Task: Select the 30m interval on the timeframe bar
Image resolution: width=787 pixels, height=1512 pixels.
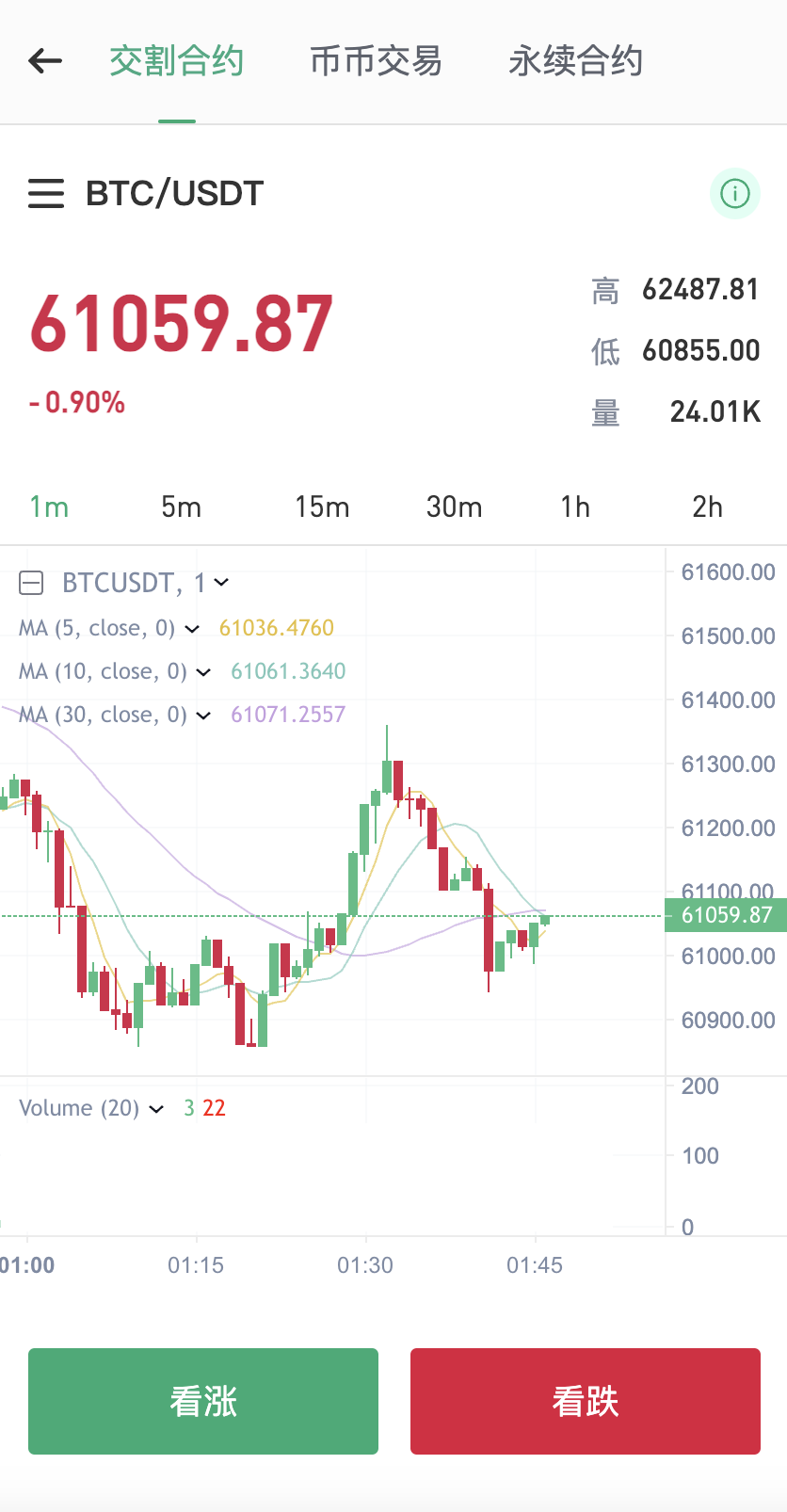Action: (x=454, y=507)
